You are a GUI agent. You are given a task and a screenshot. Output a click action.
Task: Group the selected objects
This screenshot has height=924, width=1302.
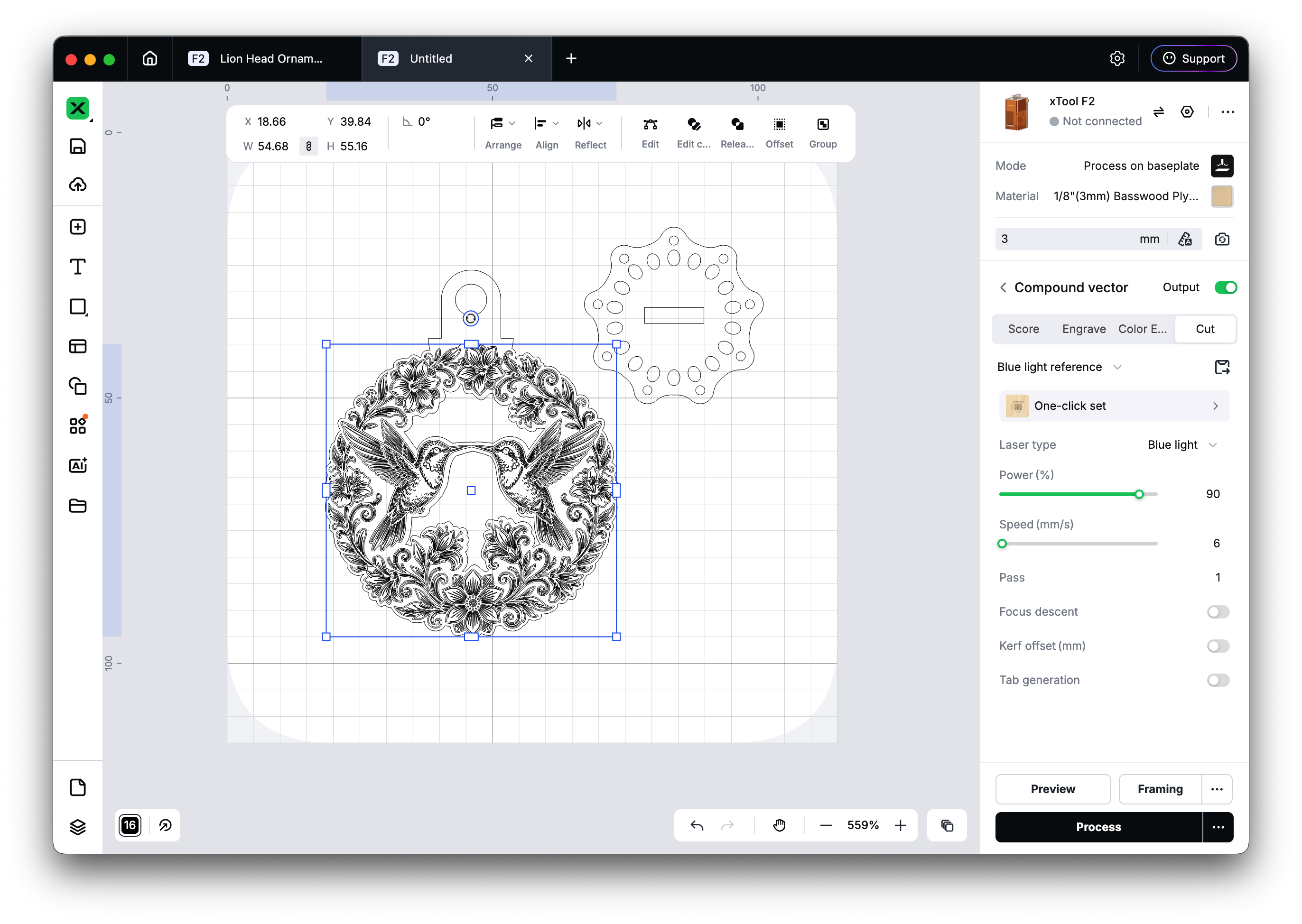pyautogui.click(x=823, y=133)
